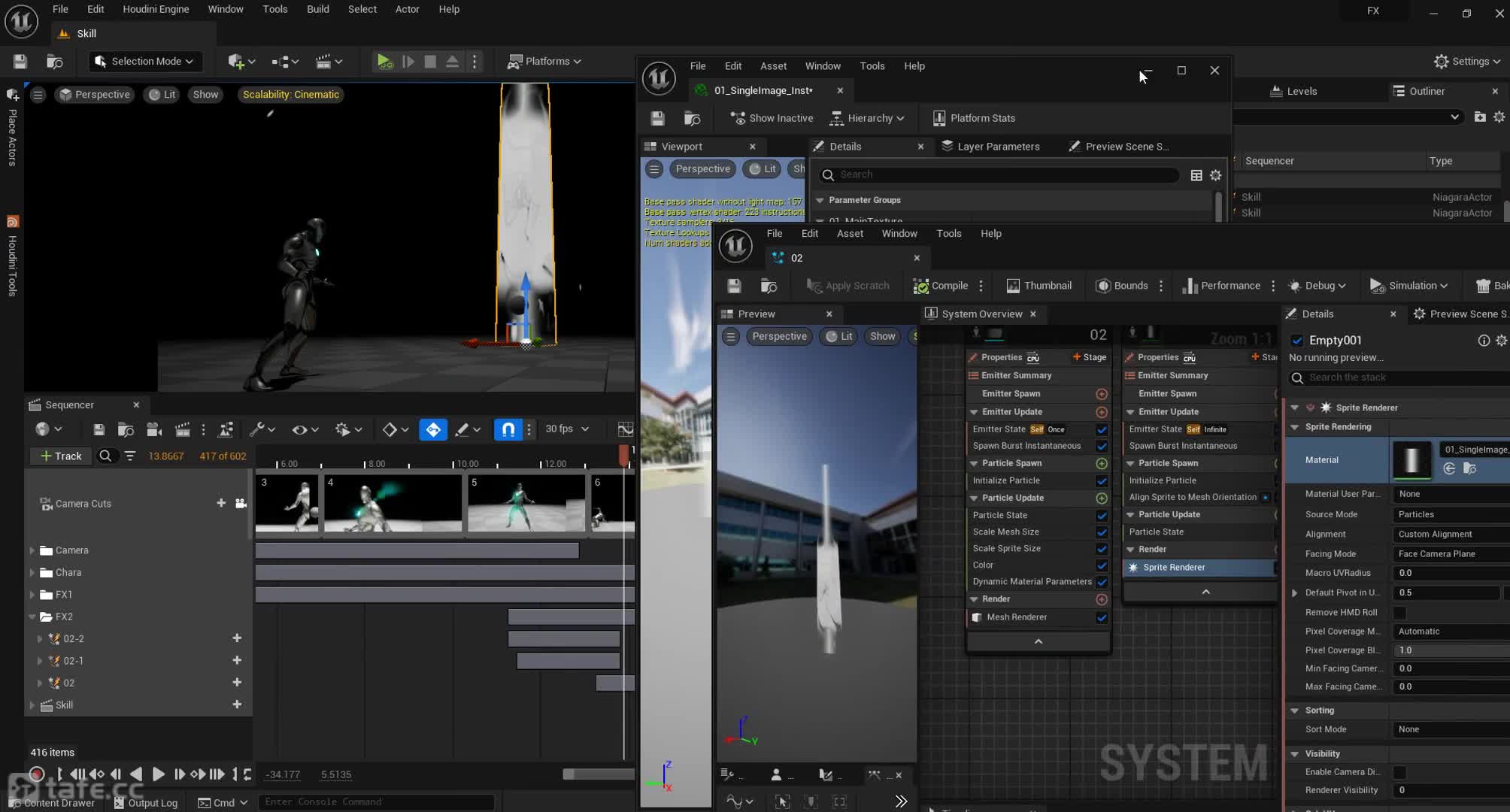Toggle Scale Sprite Size module checkbox
The height and width of the screenshot is (812, 1510).
1102,549
